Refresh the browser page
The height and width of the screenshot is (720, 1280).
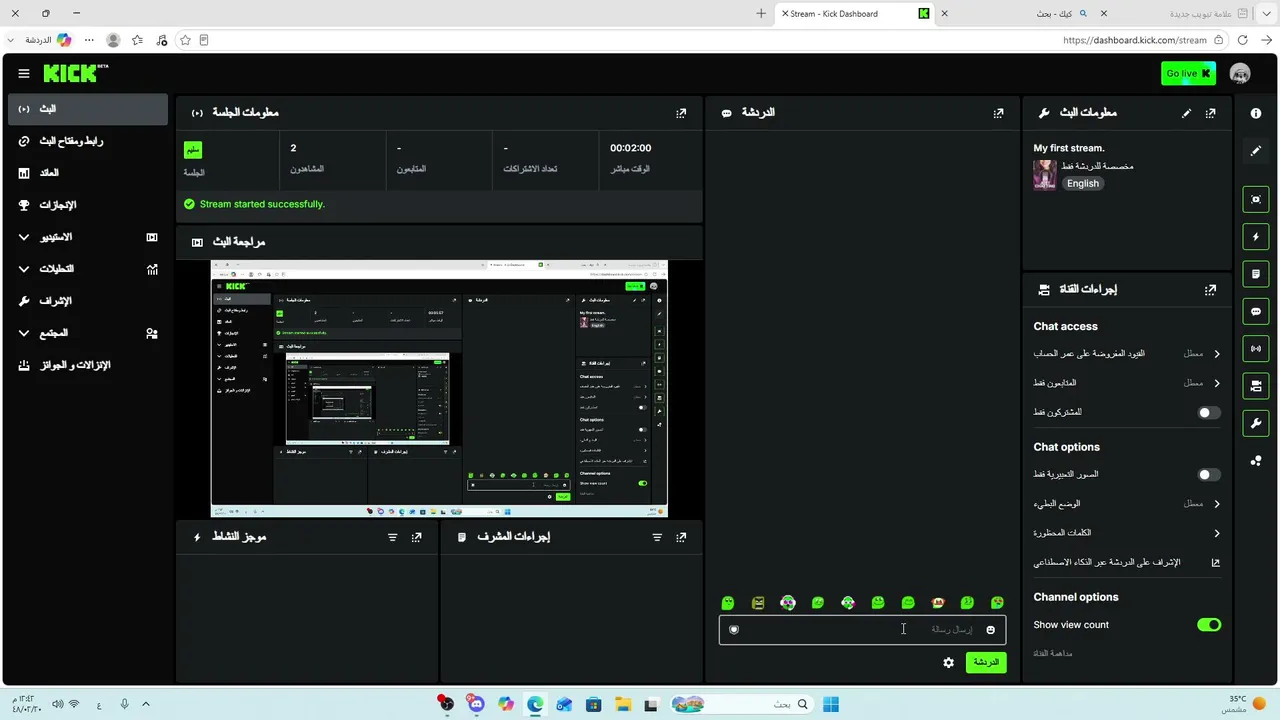(1243, 40)
